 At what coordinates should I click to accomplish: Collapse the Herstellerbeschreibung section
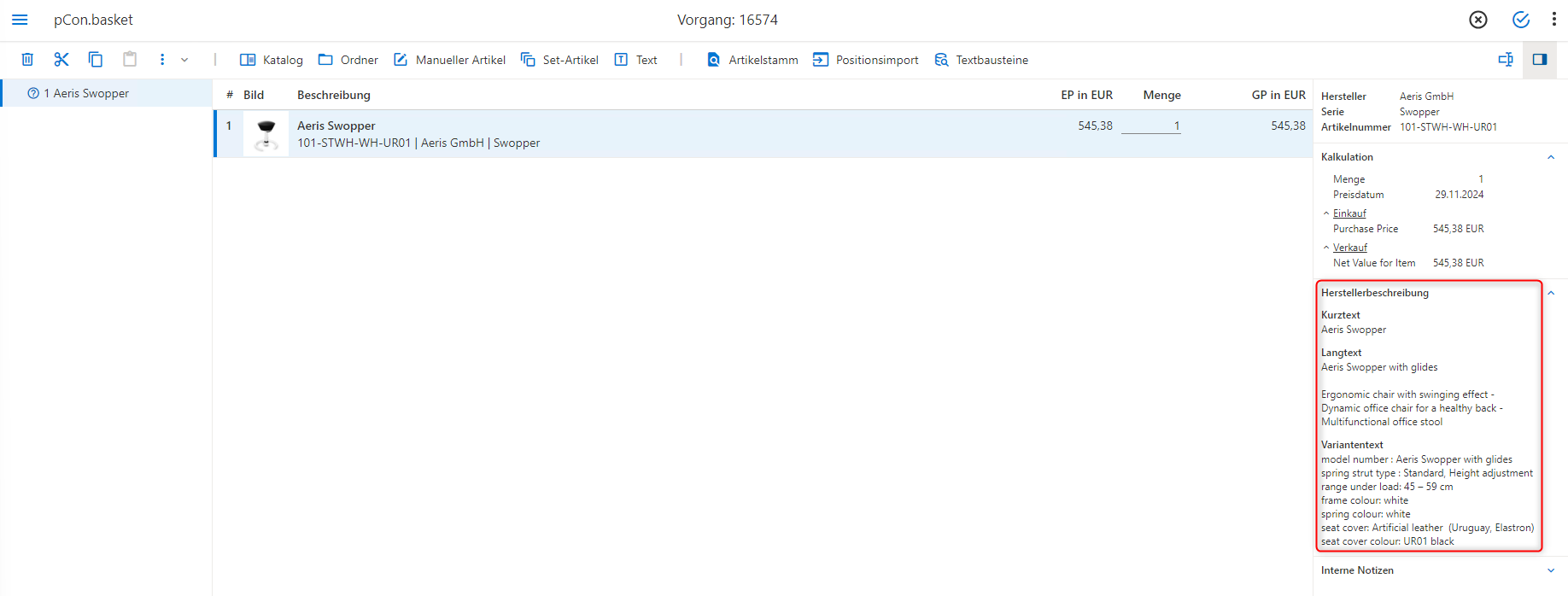pos(1551,293)
